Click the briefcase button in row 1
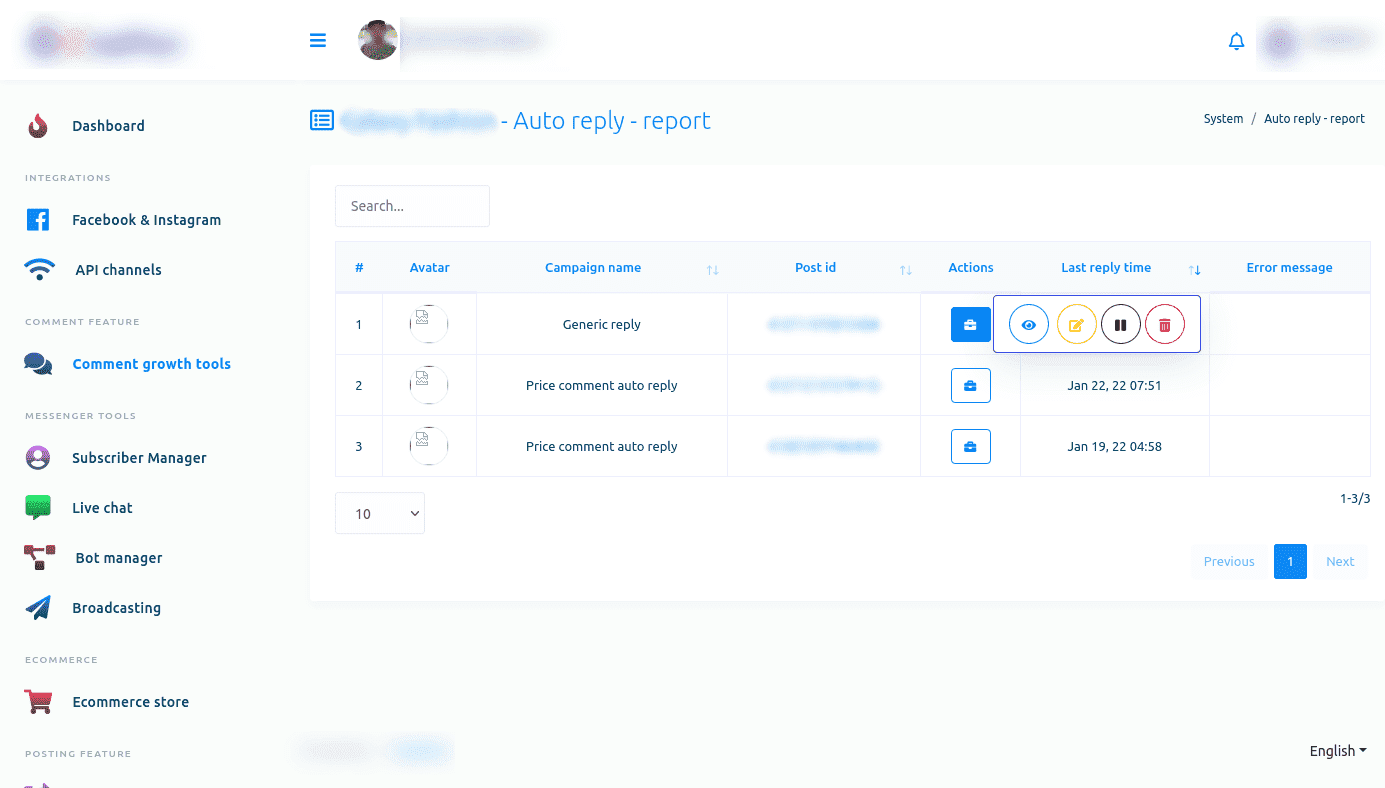The height and width of the screenshot is (788, 1385). (x=970, y=325)
